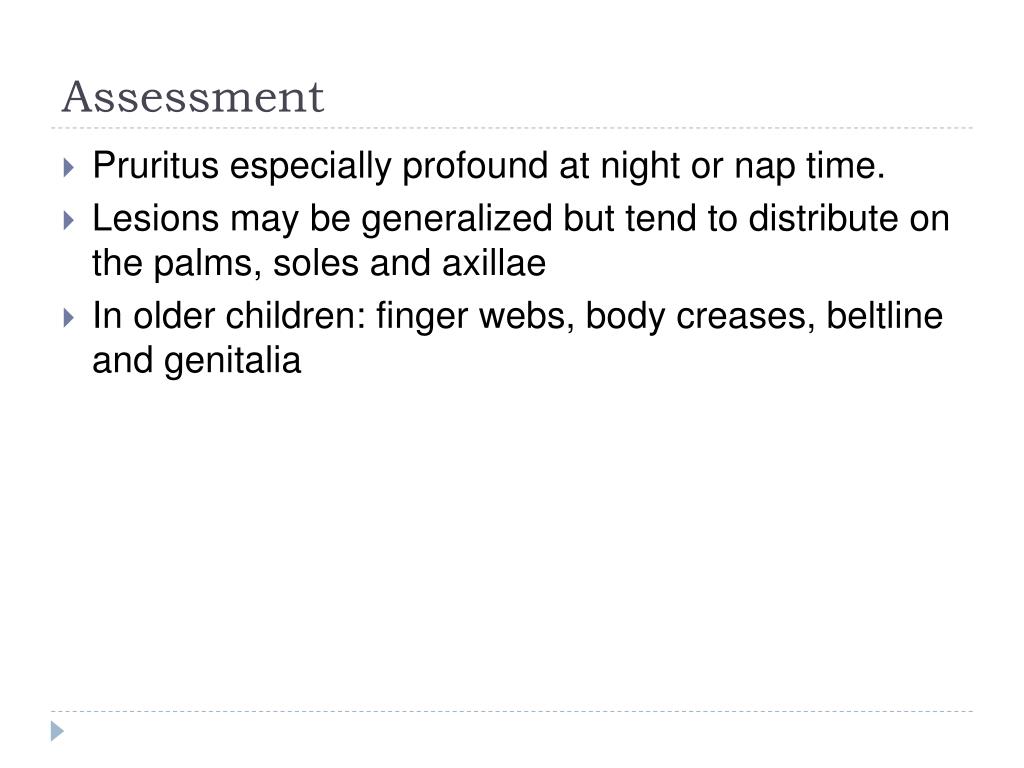Screen dimensions: 1024x768
Task: Click the words "body creases," in the third bullet
Action: [x=700, y=317]
